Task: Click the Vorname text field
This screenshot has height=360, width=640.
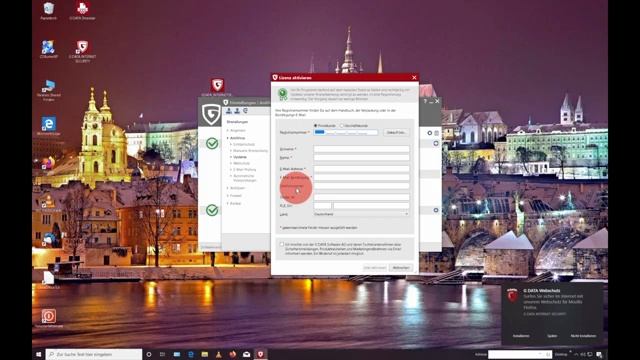Action: (361, 149)
